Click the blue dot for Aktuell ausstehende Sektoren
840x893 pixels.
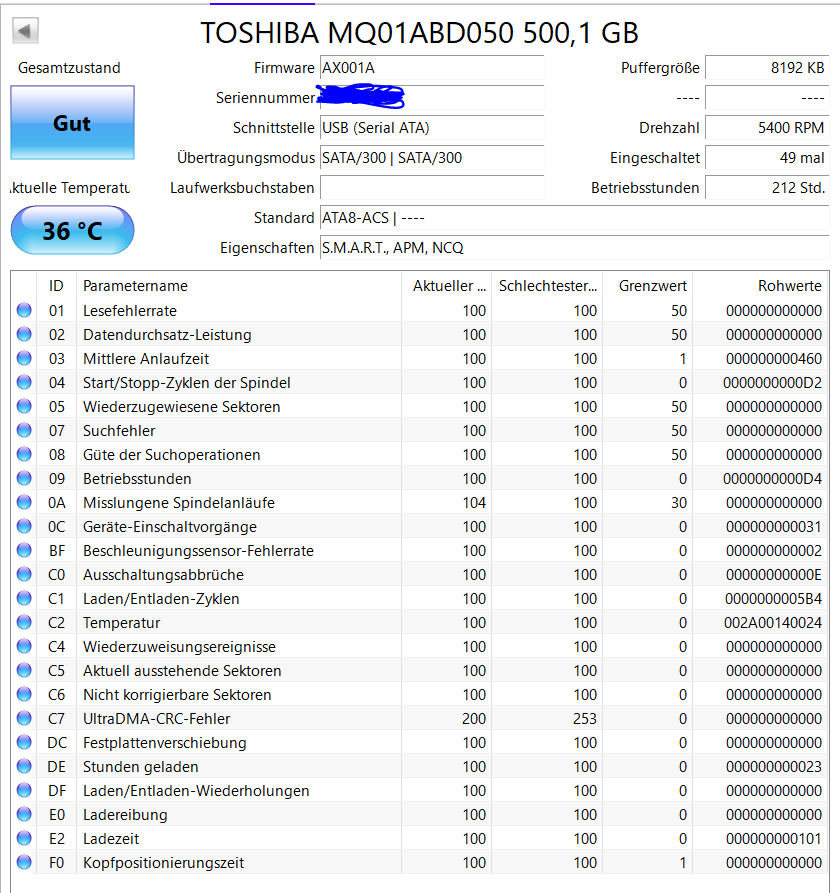point(24,670)
